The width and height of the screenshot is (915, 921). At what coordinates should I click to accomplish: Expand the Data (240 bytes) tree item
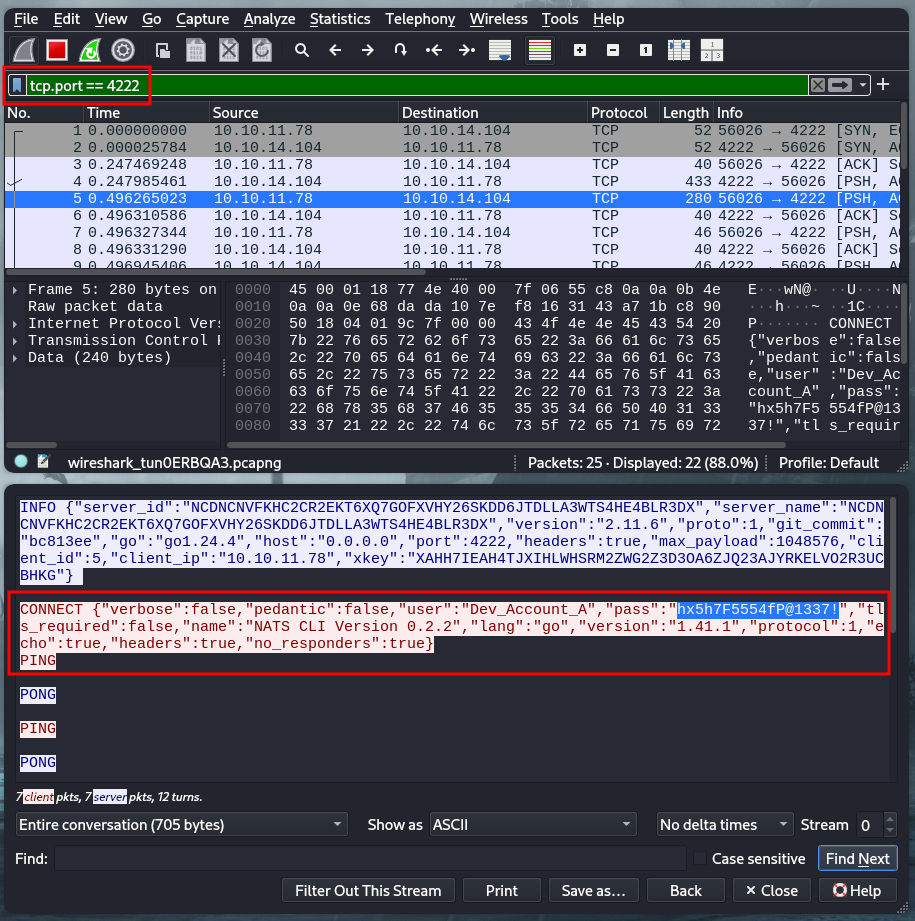click(x=14, y=357)
